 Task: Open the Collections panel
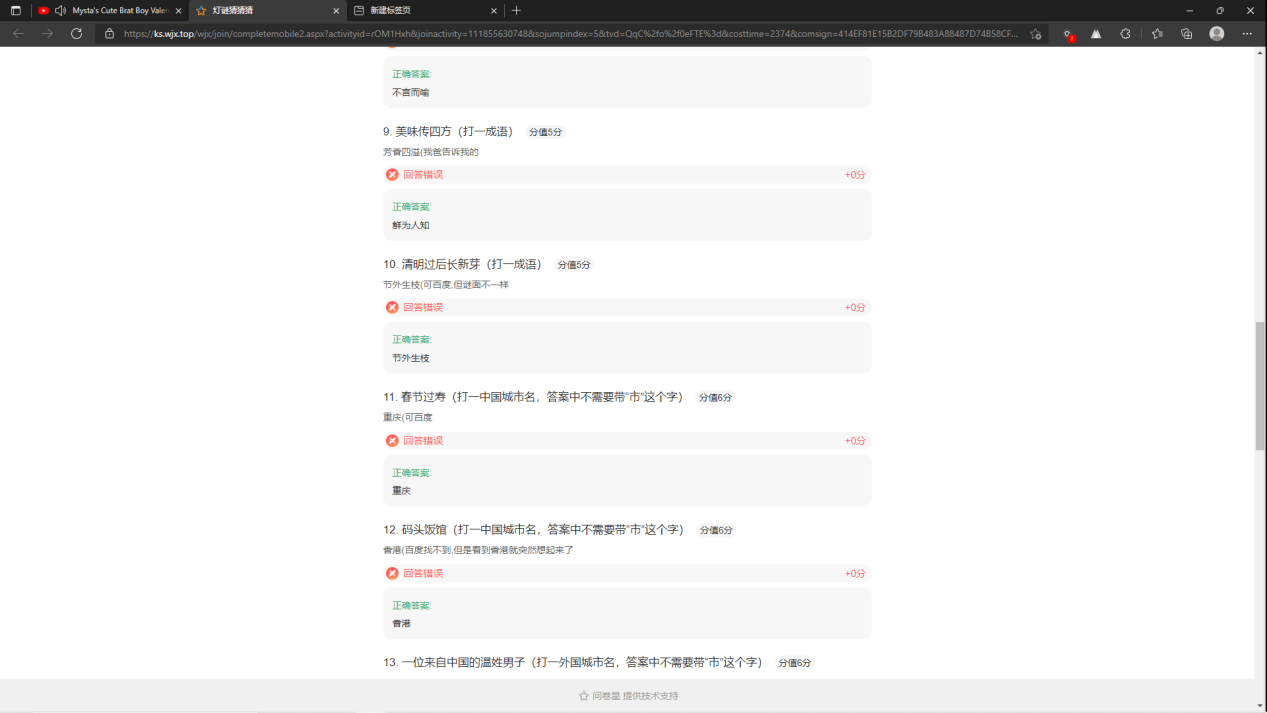pyautogui.click(x=1186, y=33)
